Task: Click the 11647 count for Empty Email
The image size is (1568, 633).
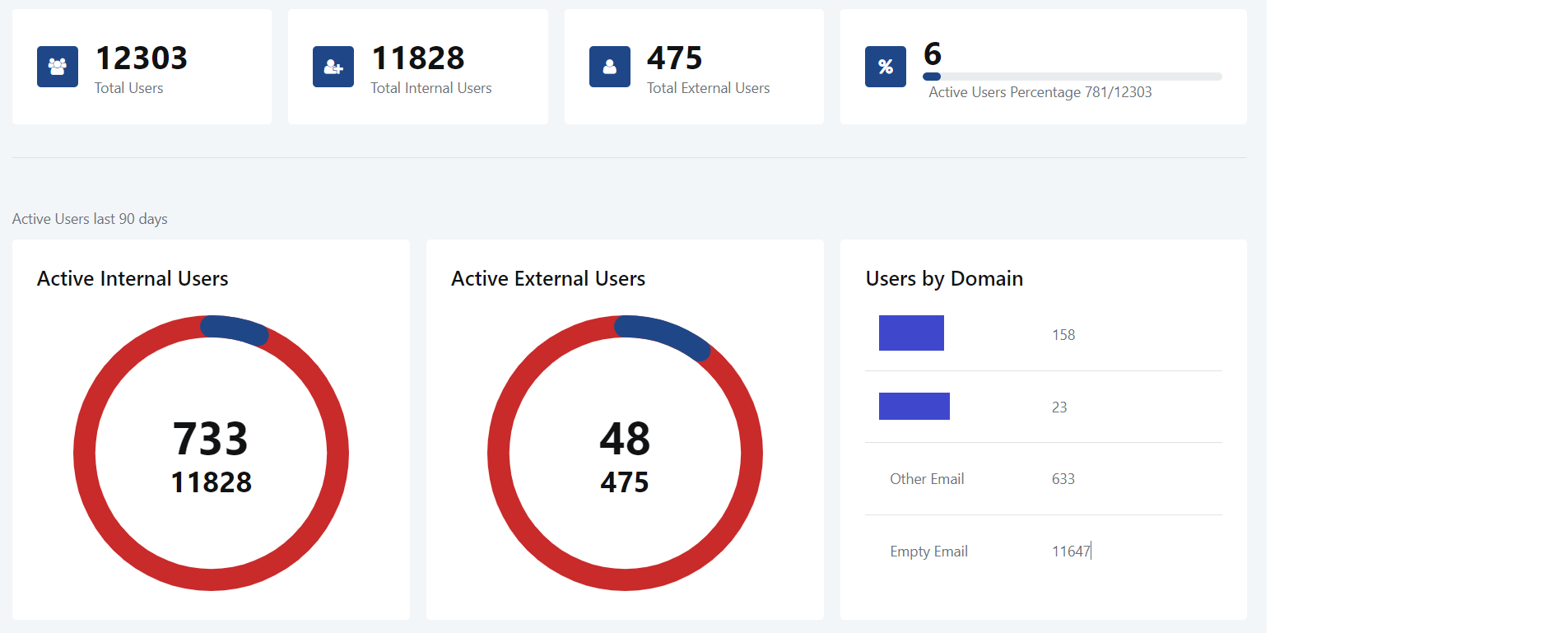Action: [1071, 552]
